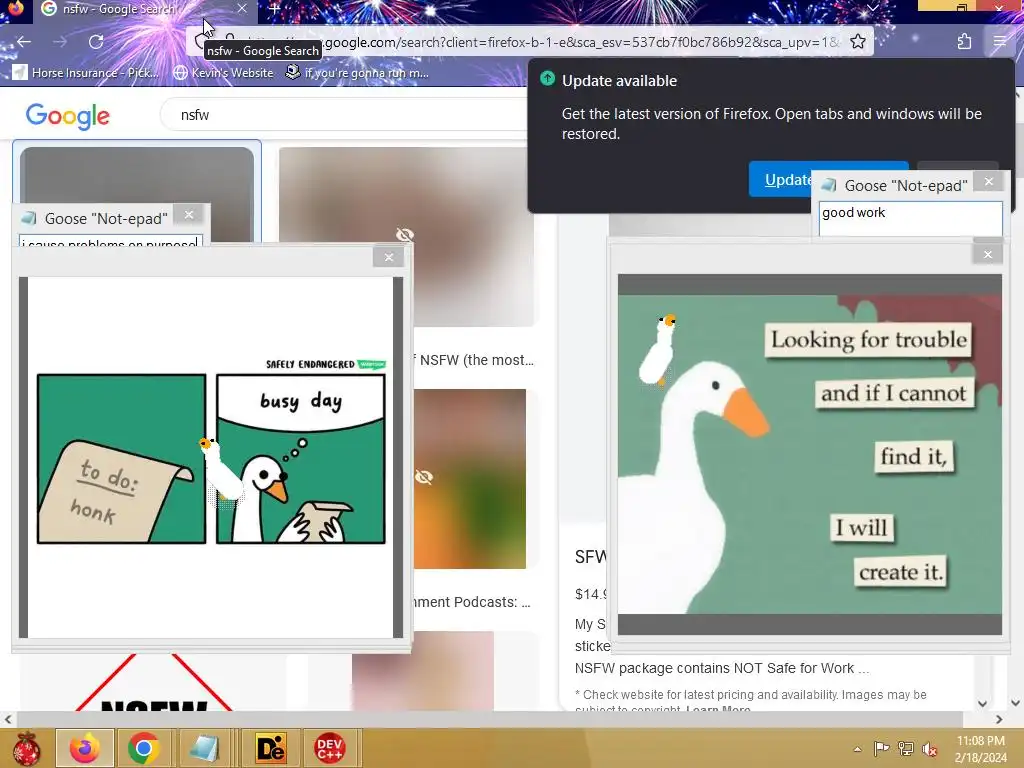Image resolution: width=1024 pixels, height=768 pixels.
Task: Open the clock showing 11:08 PM
Action: click(x=981, y=749)
